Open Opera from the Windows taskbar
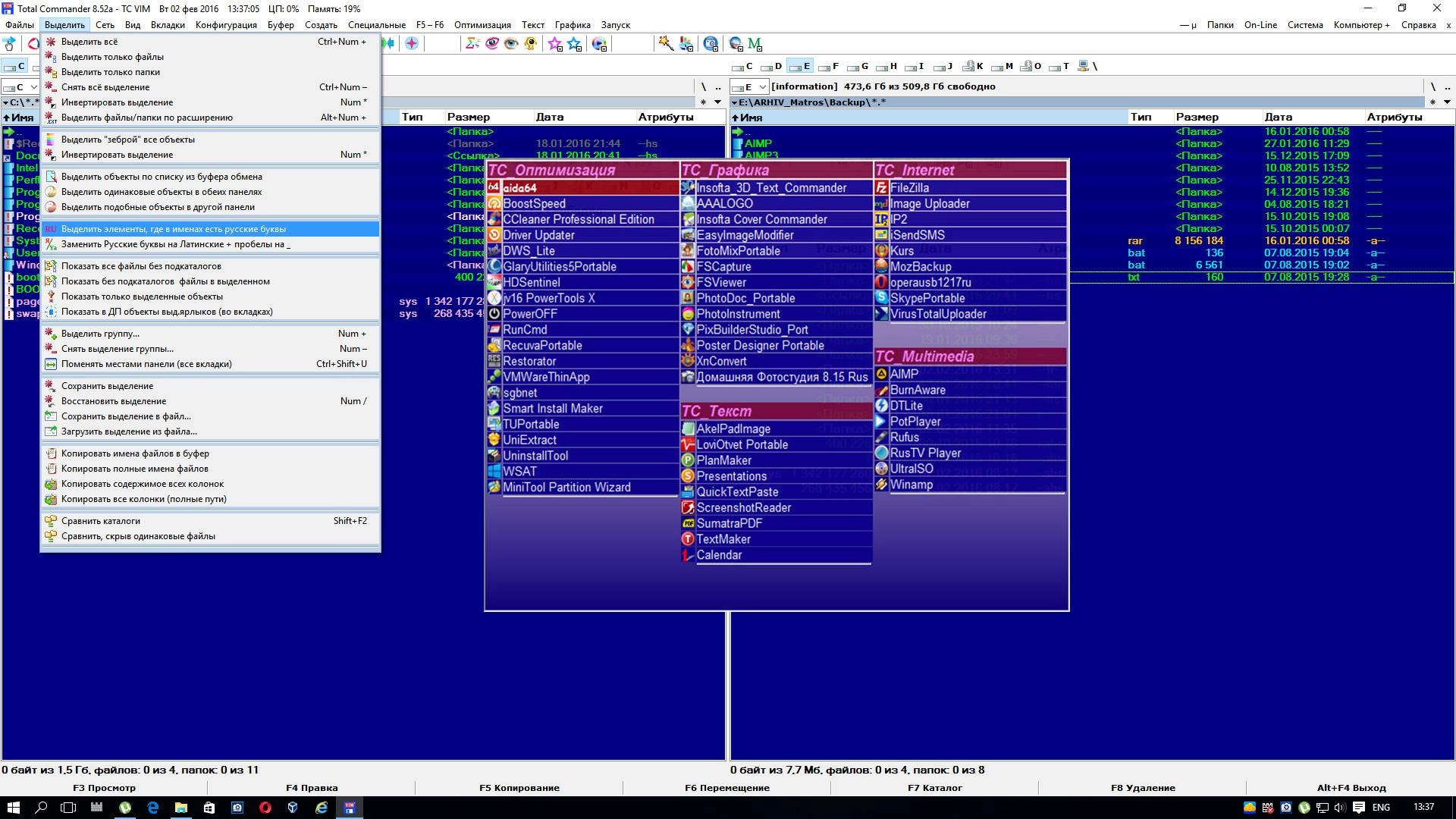The width and height of the screenshot is (1456, 819). [x=265, y=808]
